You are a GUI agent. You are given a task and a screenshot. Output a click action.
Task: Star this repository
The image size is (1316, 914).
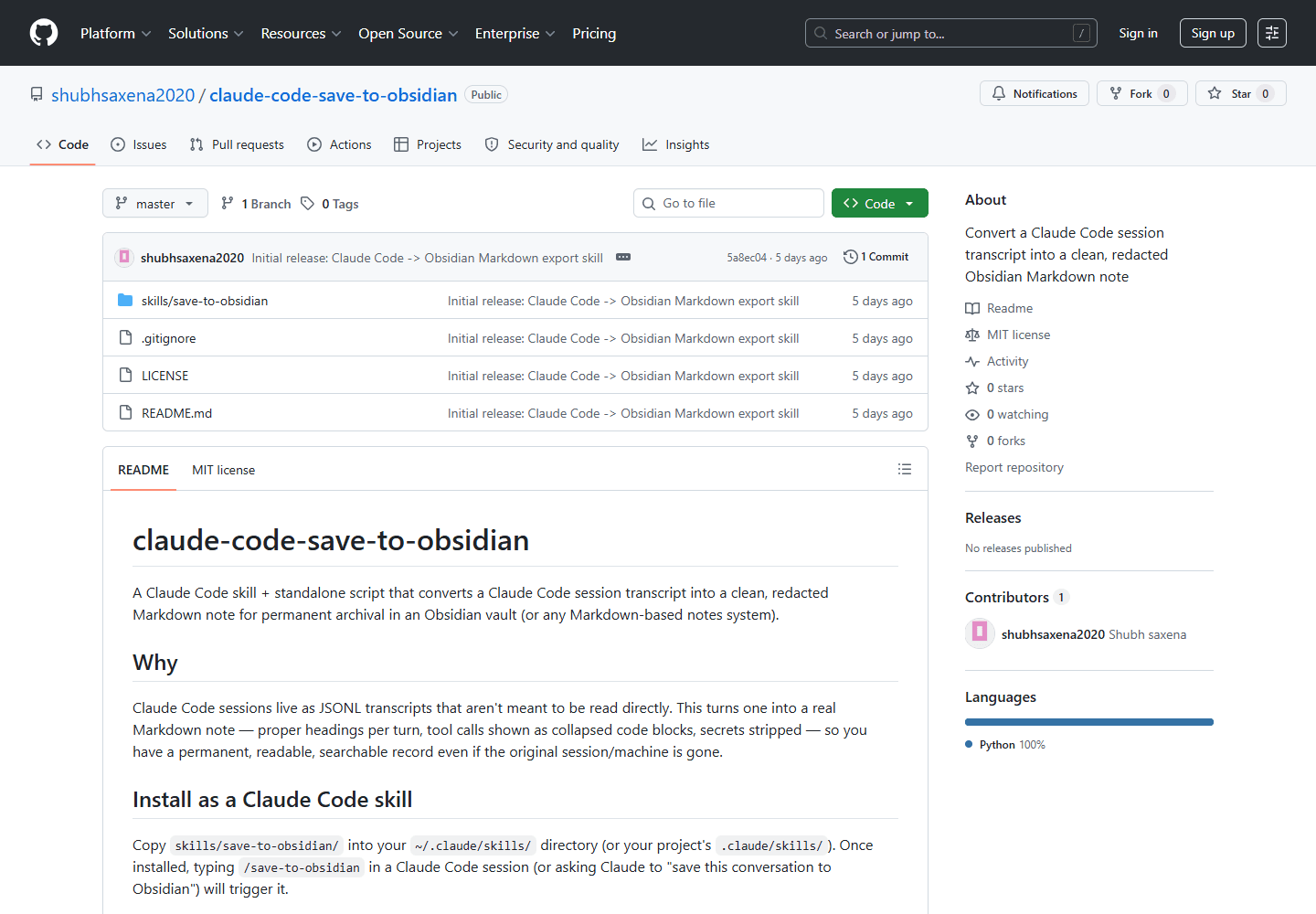pos(1241,93)
